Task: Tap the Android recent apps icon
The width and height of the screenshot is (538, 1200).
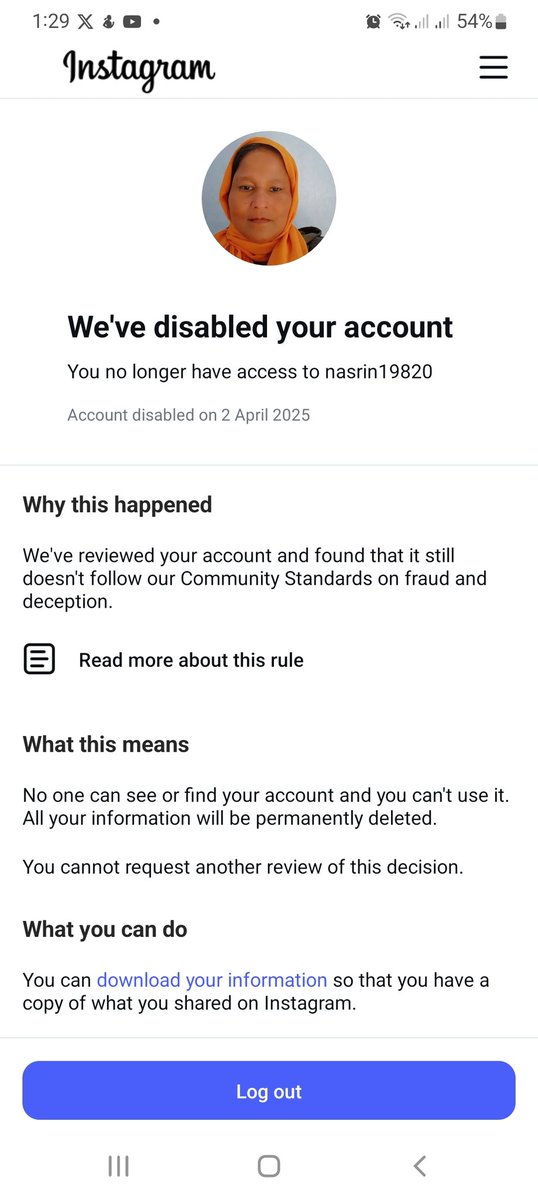Action: (118, 1165)
